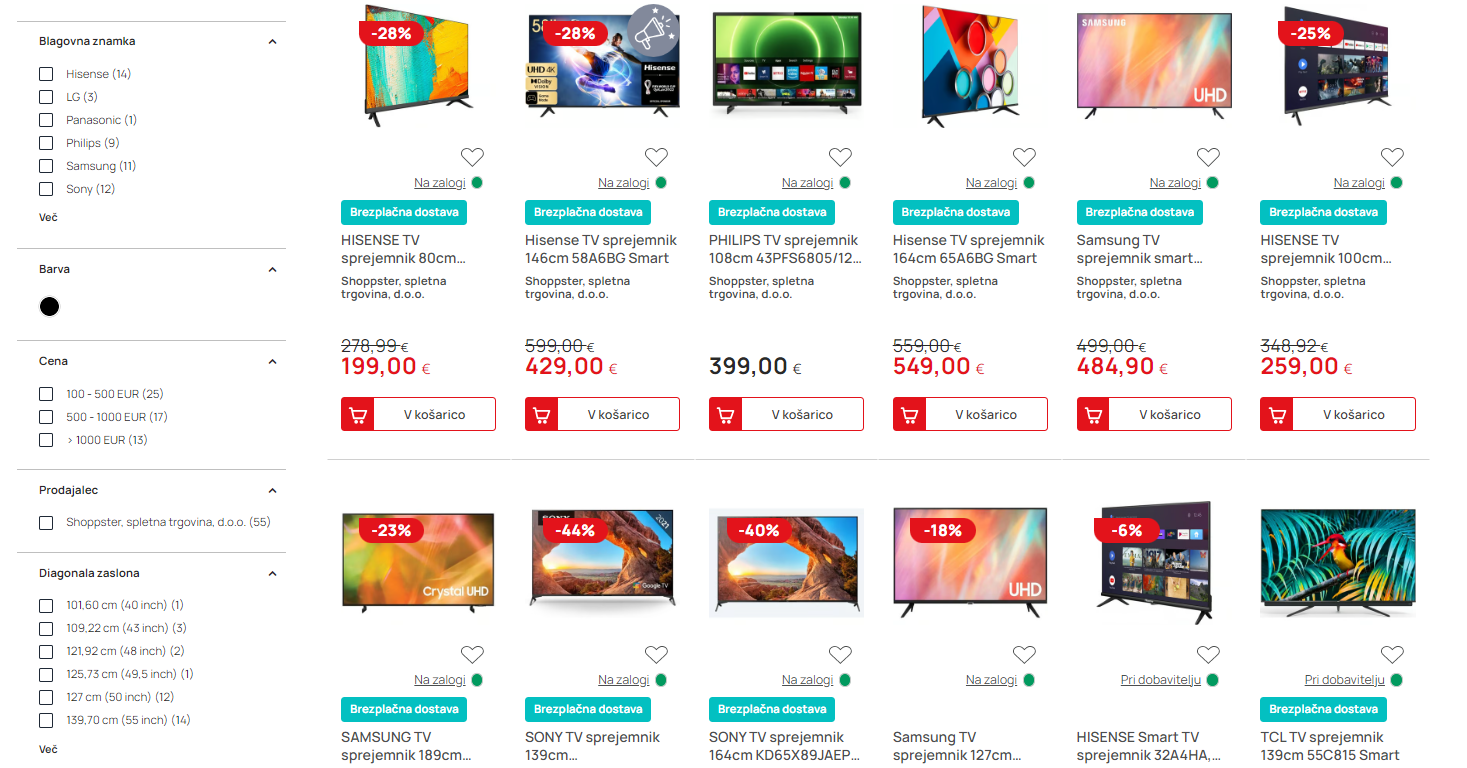The width and height of the screenshot is (1467, 768).
Task: Show more brands via Več link
Action: (x=48, y=217)
